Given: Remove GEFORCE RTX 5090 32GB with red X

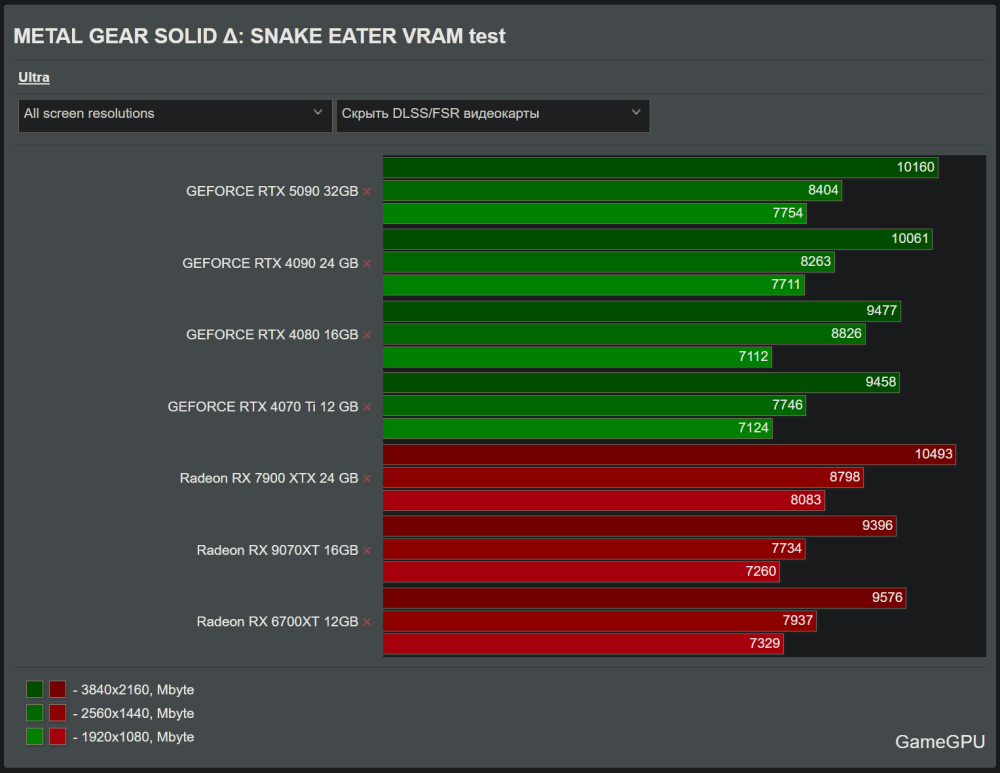Looking at the screenshot, I should (x=367, y=191).
